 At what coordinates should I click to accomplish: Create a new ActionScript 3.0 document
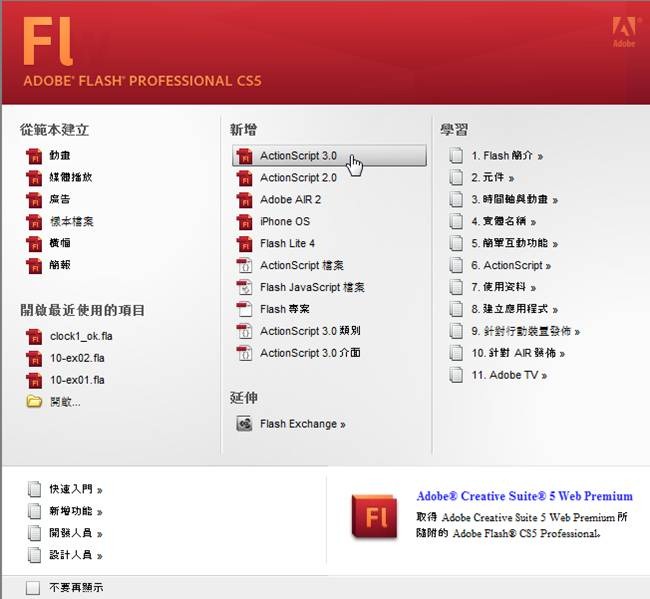[329, 156]
